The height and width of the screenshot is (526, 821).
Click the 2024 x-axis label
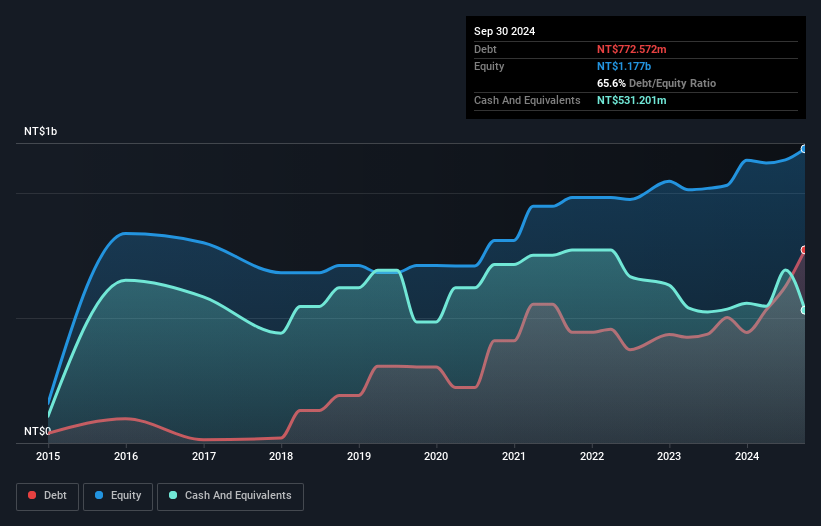click(x=747, y=456)
